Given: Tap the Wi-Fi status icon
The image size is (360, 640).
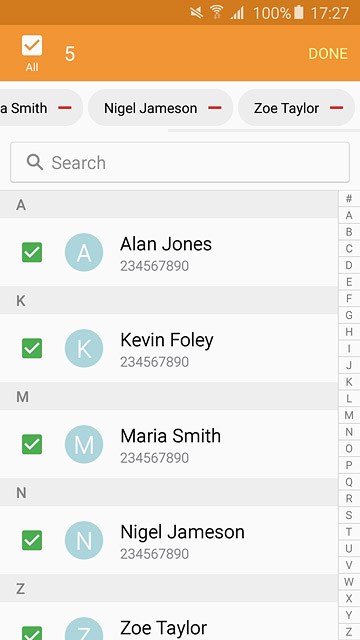Looking at the screenshot, I should click(217, 13).
